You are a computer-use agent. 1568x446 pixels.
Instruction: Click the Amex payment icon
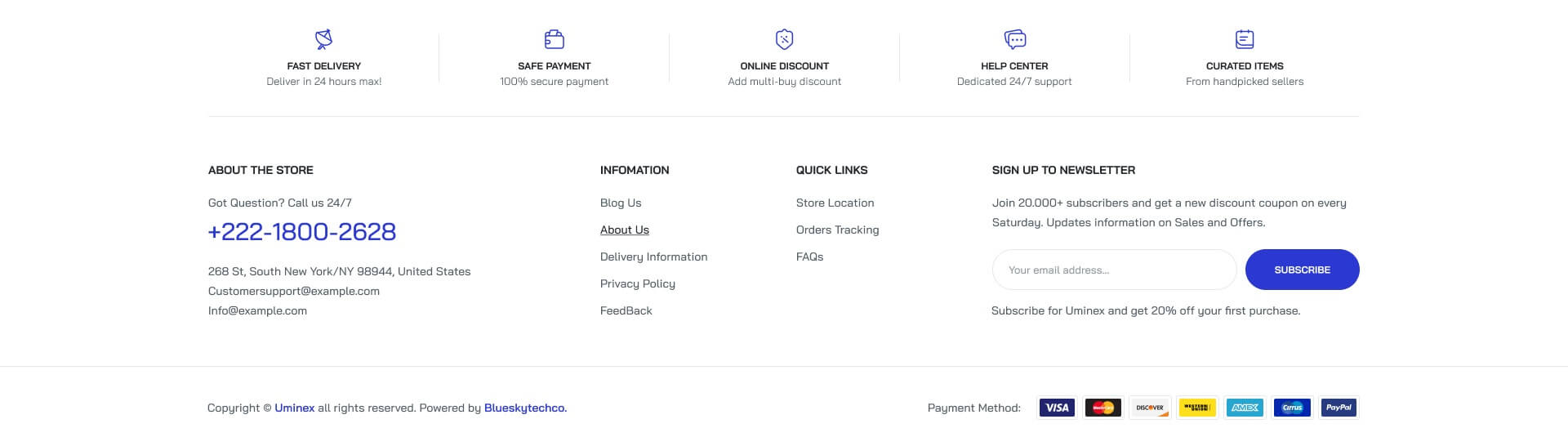coord(1245,408)
